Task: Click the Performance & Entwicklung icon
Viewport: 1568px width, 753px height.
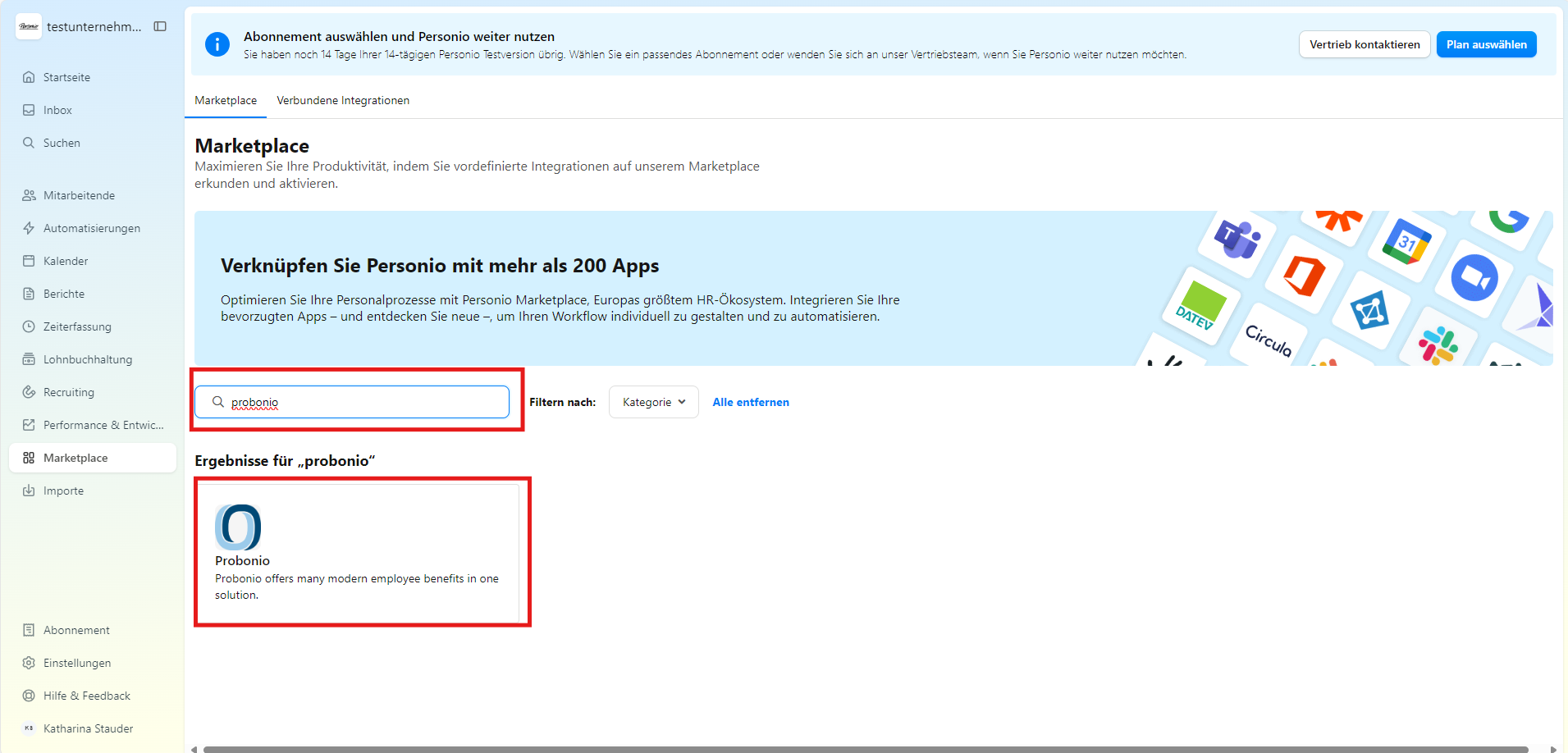Action: pyautogui.click(x=29, y=425)
